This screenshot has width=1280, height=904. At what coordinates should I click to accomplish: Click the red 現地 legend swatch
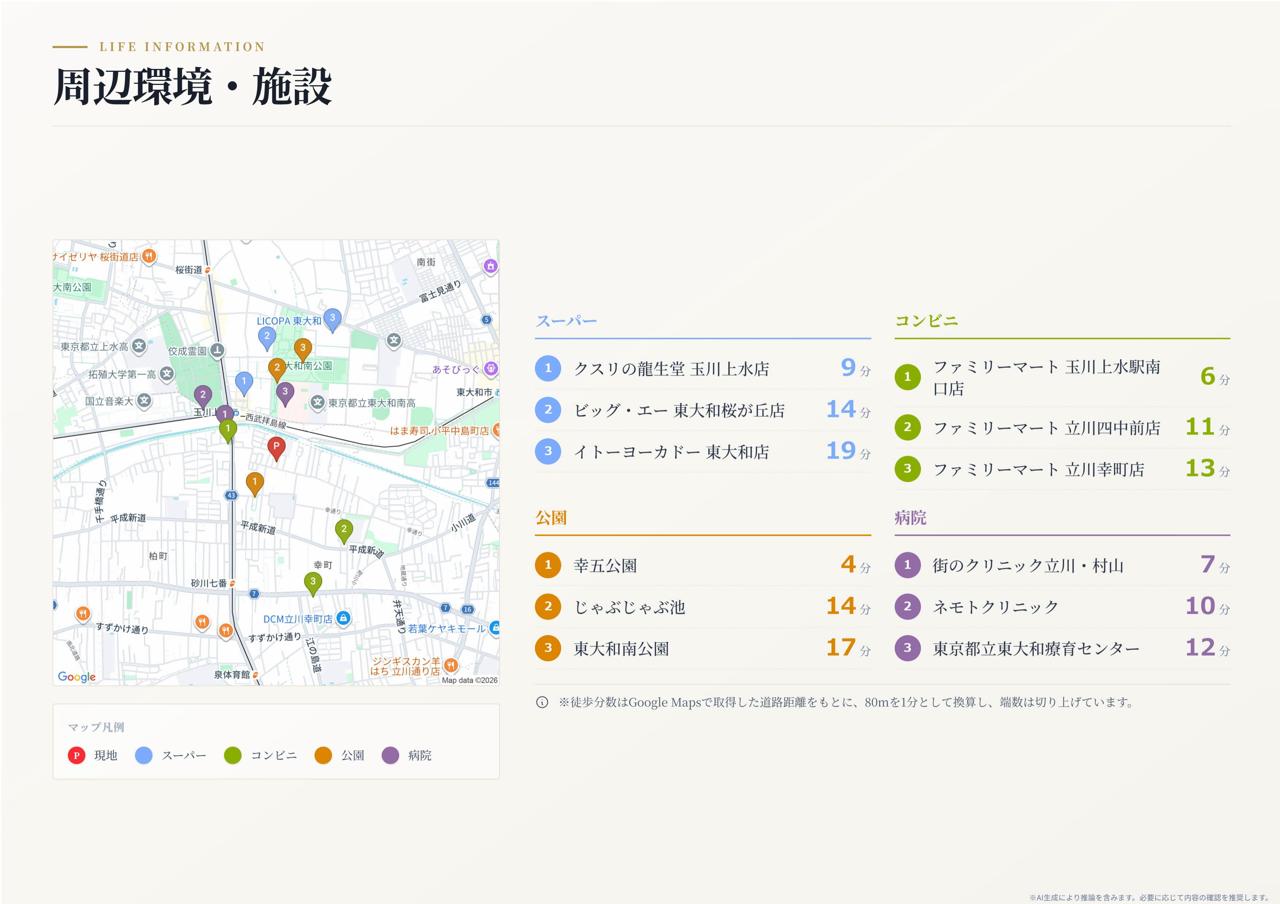[76, 755]
